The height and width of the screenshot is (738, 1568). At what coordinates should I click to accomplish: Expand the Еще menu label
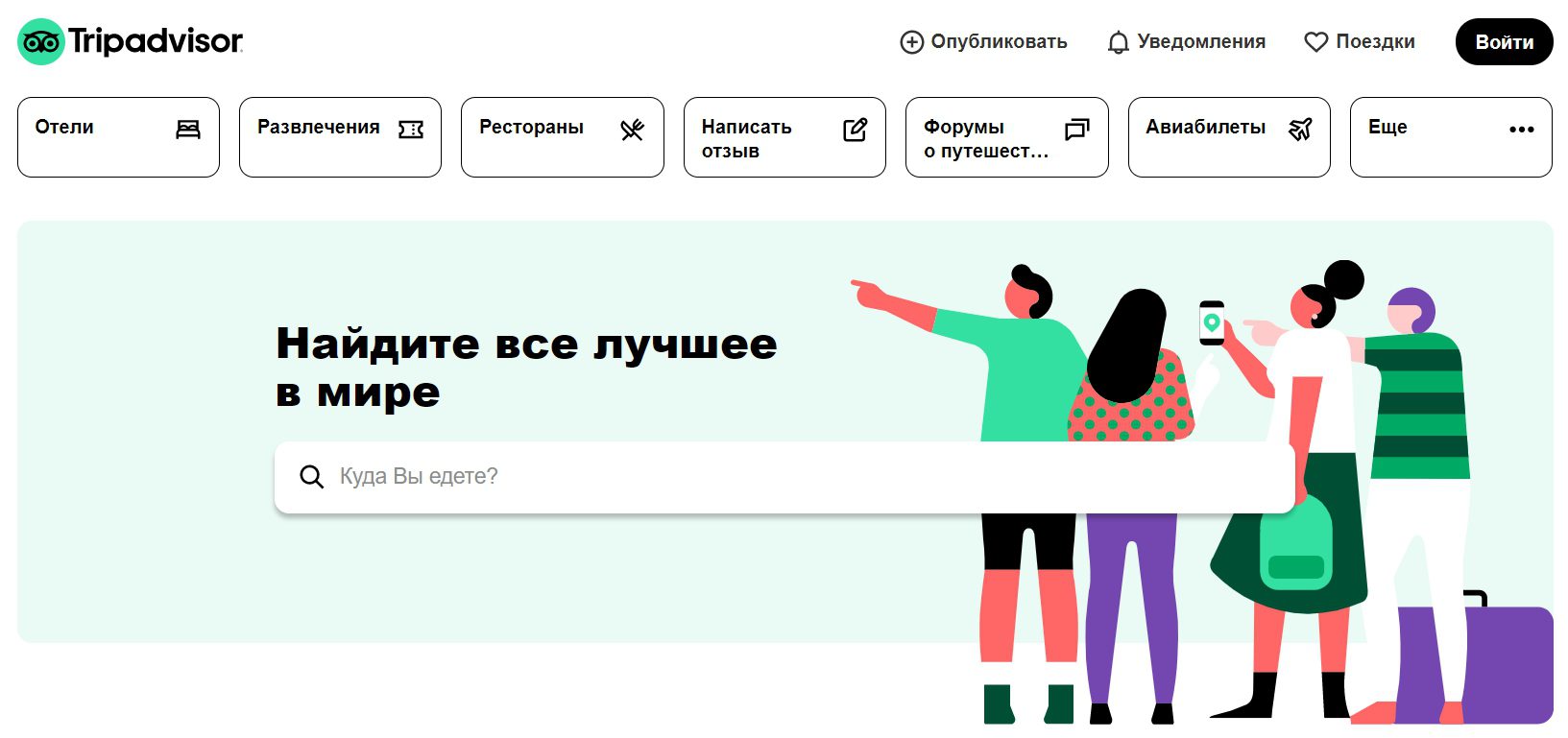pyautogui.click(x=1387, y=127)
